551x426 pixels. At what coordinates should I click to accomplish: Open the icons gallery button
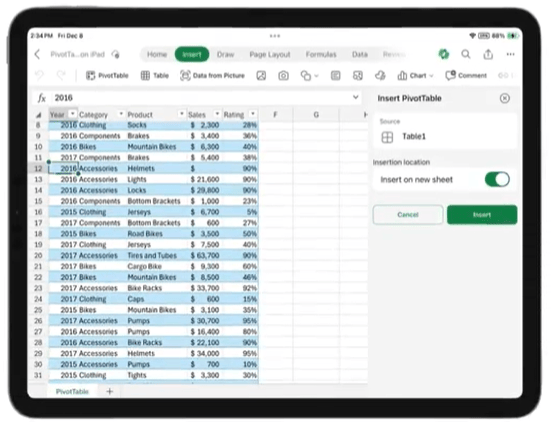tap(358, 76)
